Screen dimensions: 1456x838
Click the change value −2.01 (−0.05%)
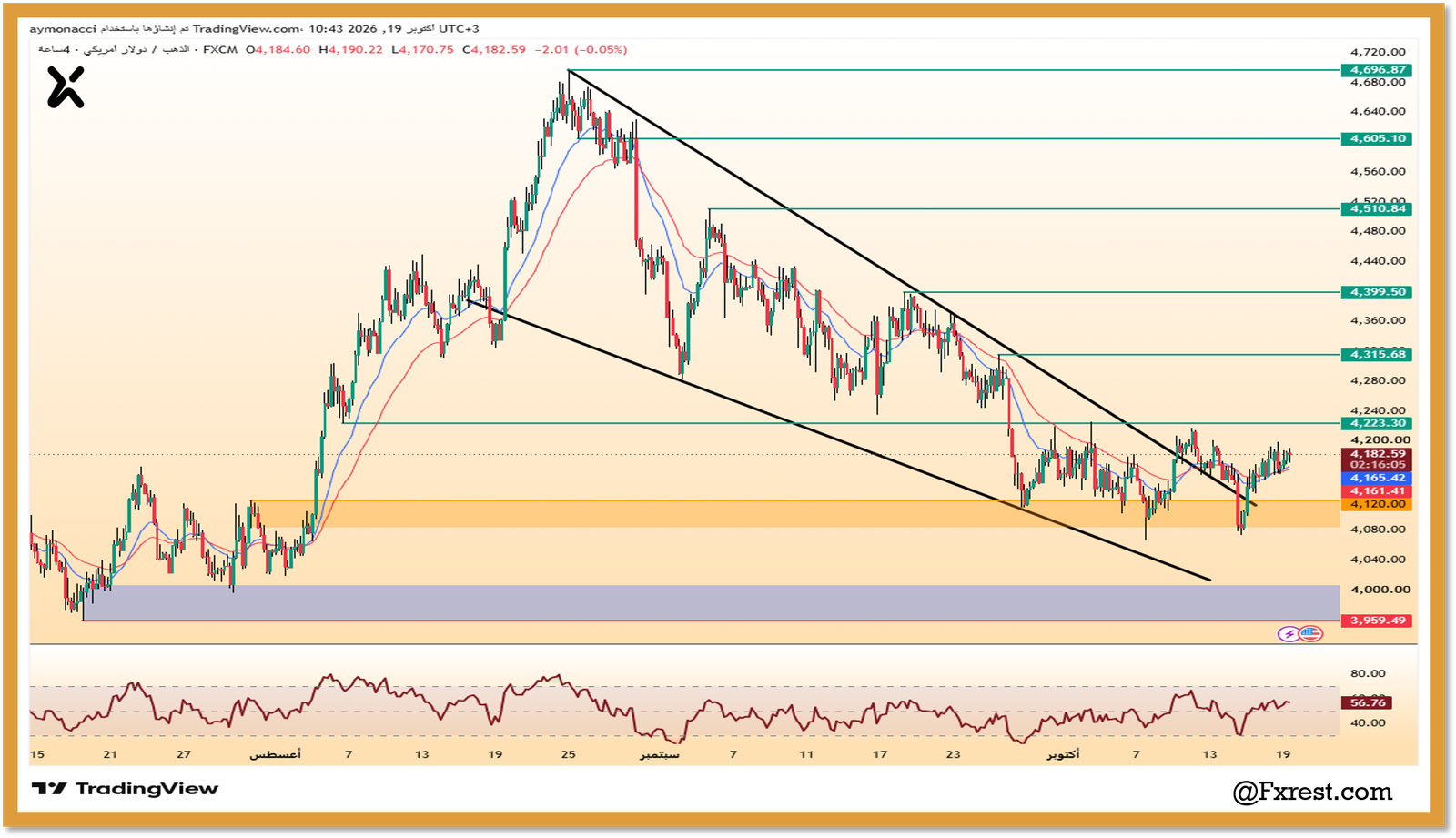[x=581, y=50]
